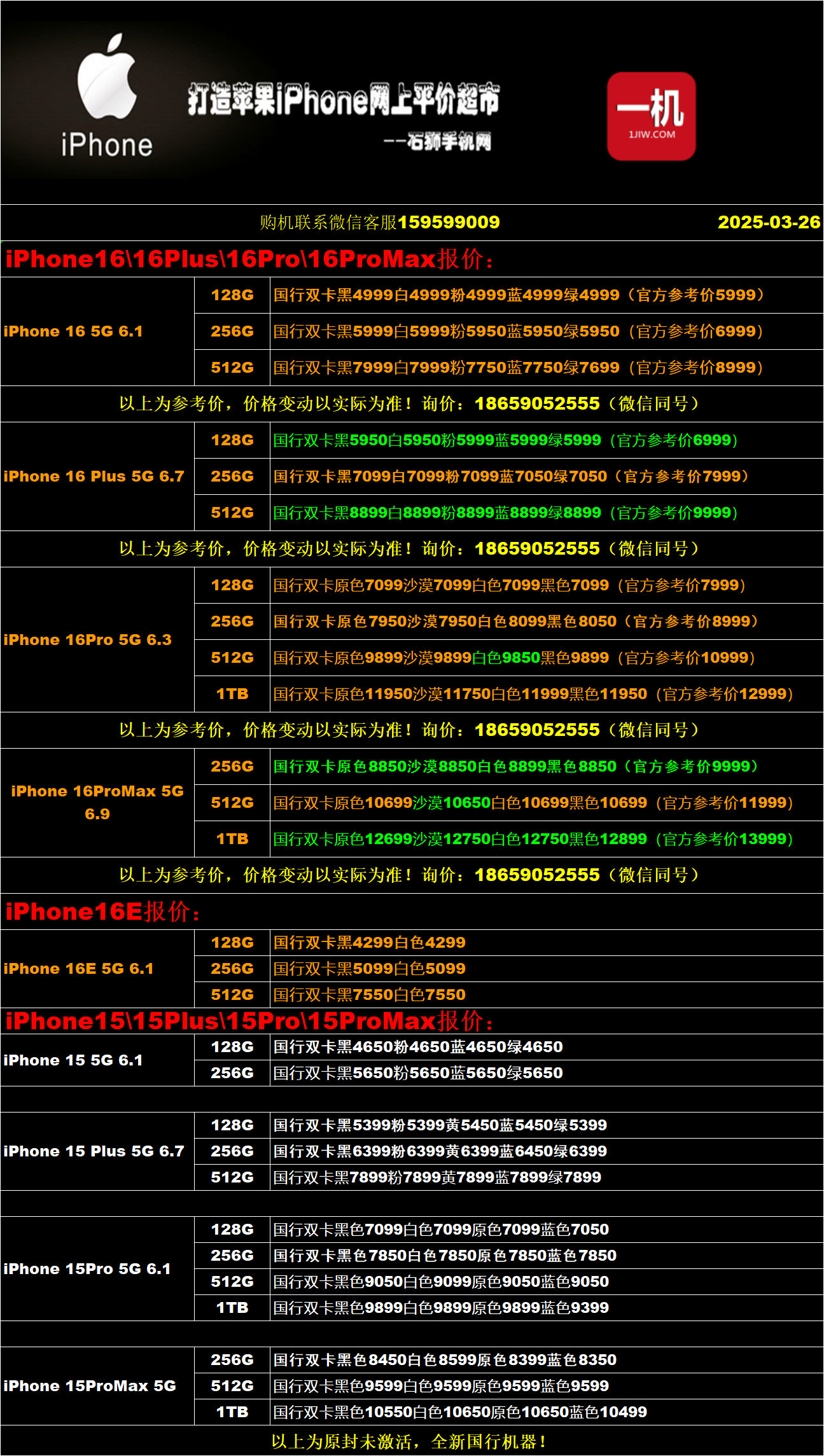Viewport: 824px width, 1456px height.
Task: Click the iPhone 16 5G 6.1 model cell
Action: [97, 331]
